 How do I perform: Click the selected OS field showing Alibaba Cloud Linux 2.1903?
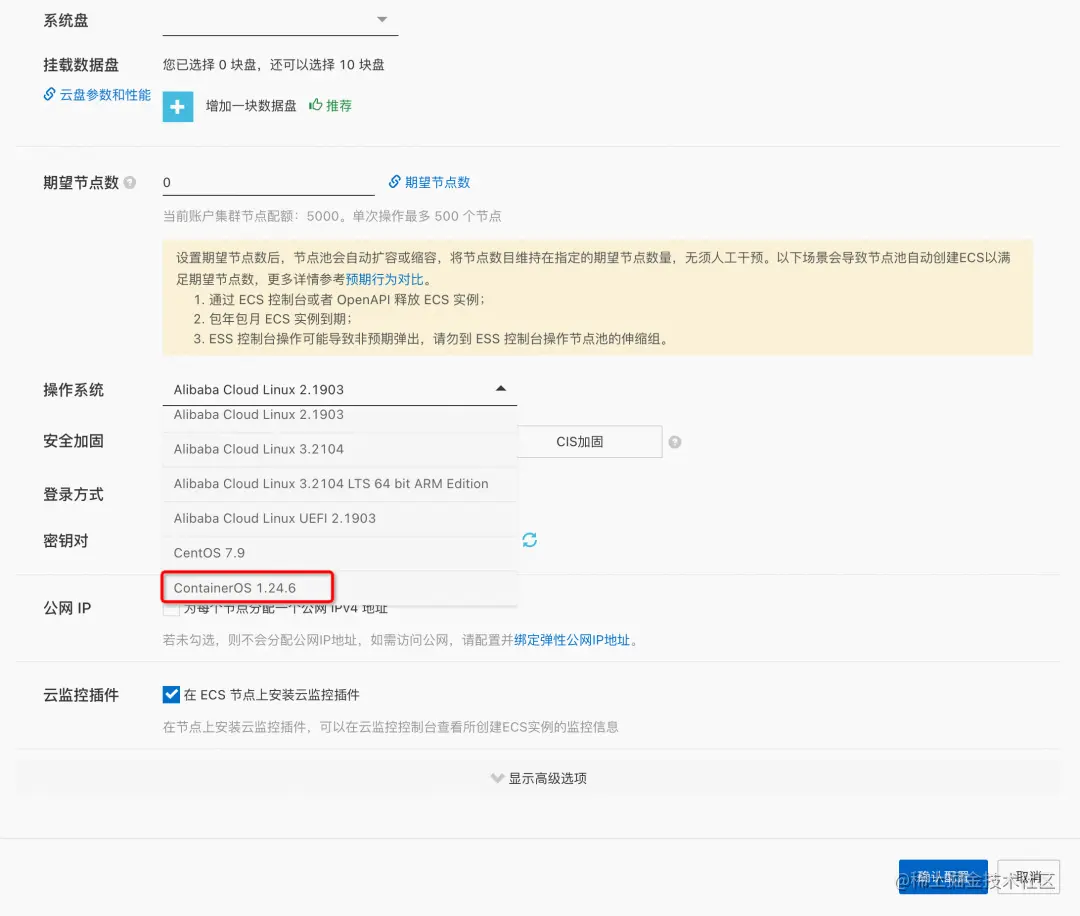pyautogui.click(x=340, y=390)
